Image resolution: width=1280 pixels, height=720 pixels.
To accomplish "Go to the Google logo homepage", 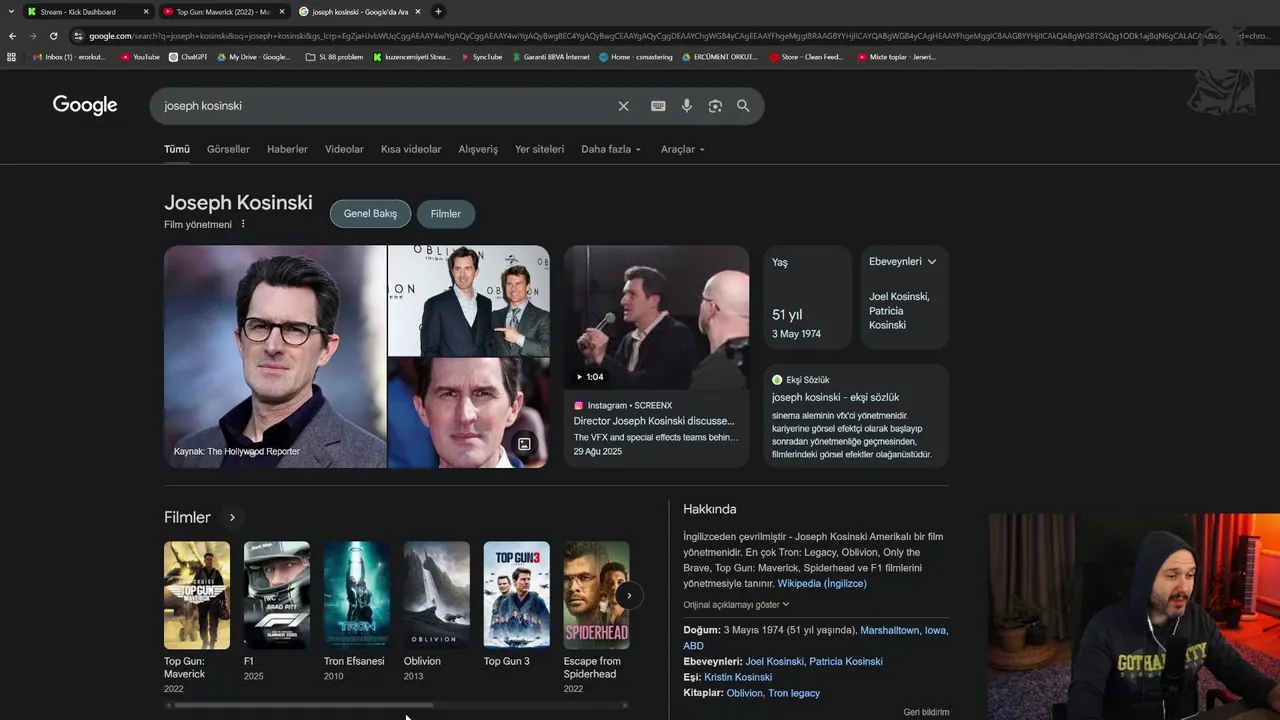I will click(x=85, y=106).
